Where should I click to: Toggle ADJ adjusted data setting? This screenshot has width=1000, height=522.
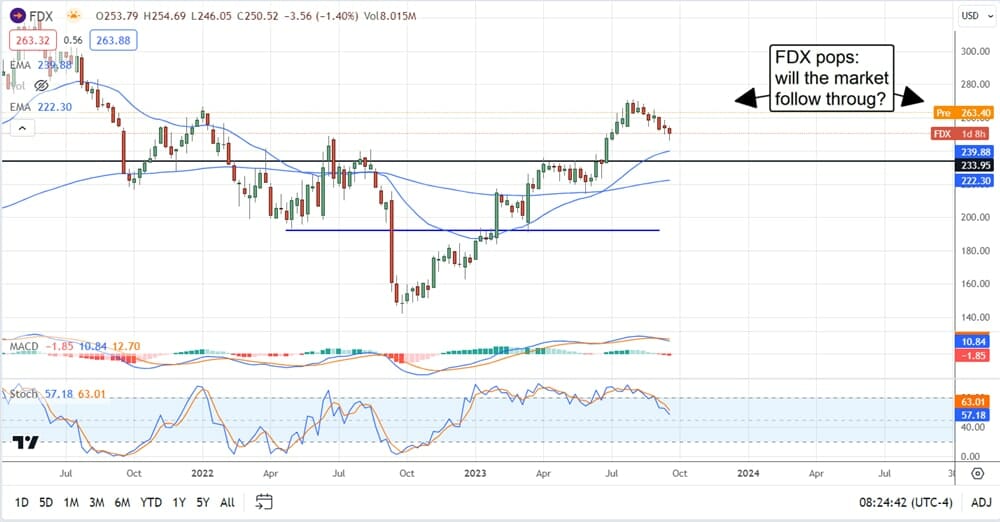coord(980,501)
